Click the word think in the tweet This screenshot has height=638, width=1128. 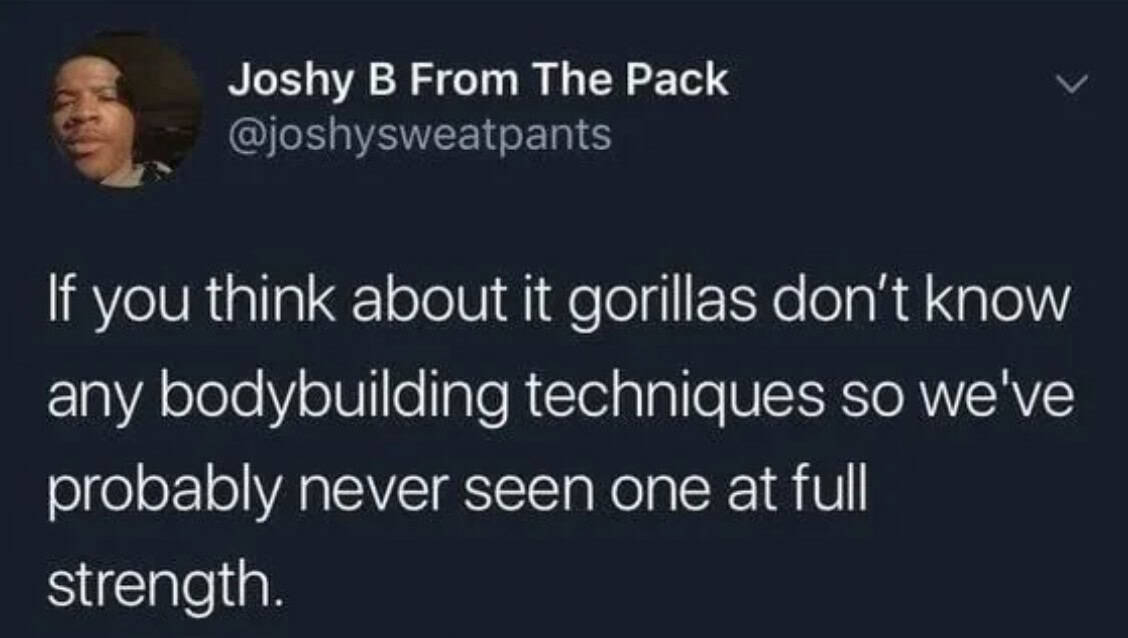click(271, 303)
